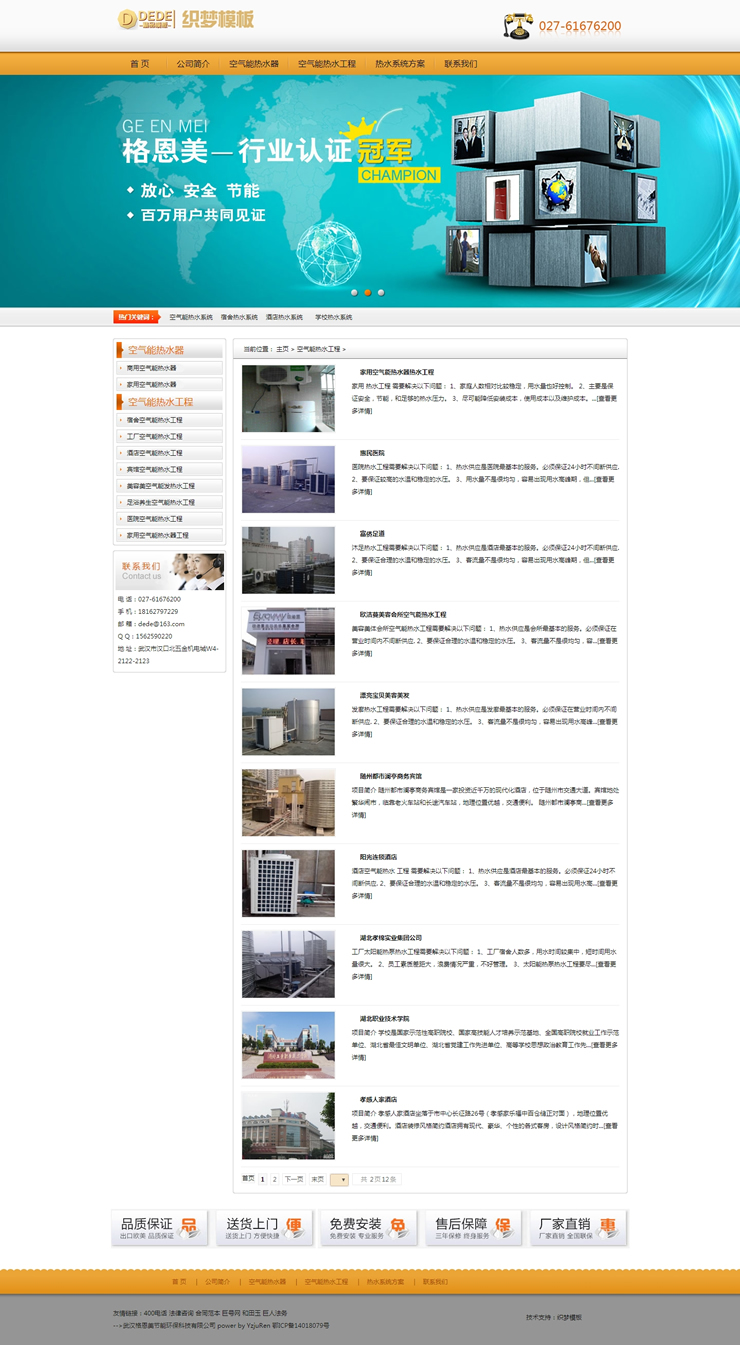Open 公司简介 in the top navigation bar

[x=193, y=64]
